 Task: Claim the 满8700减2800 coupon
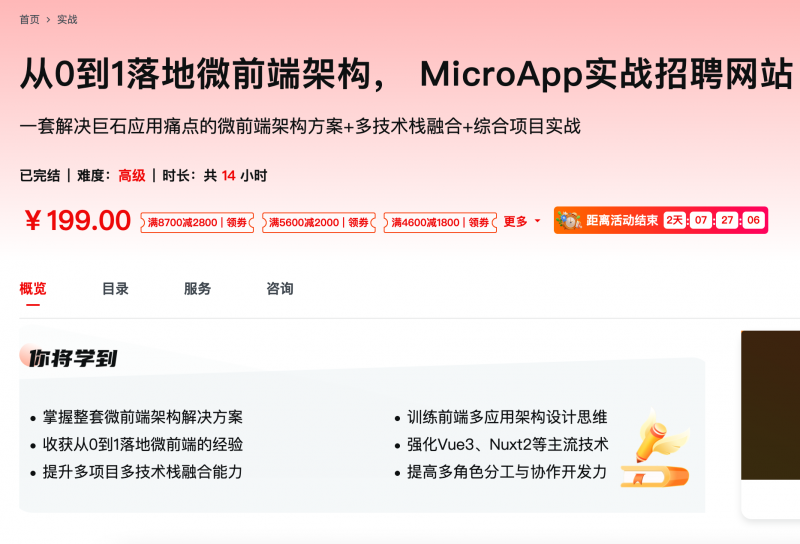(197, 222)
